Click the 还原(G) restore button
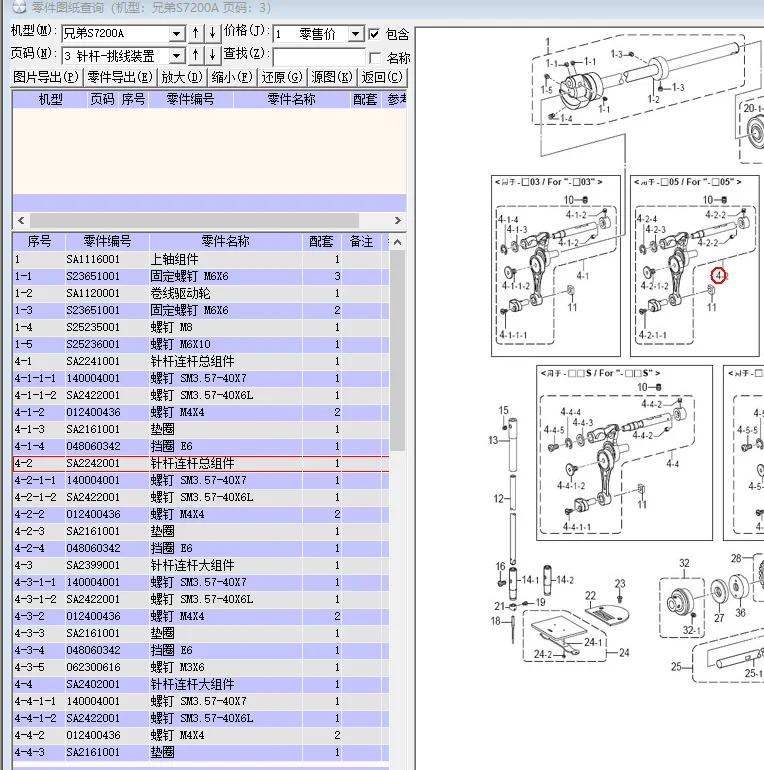 point(282,77)
